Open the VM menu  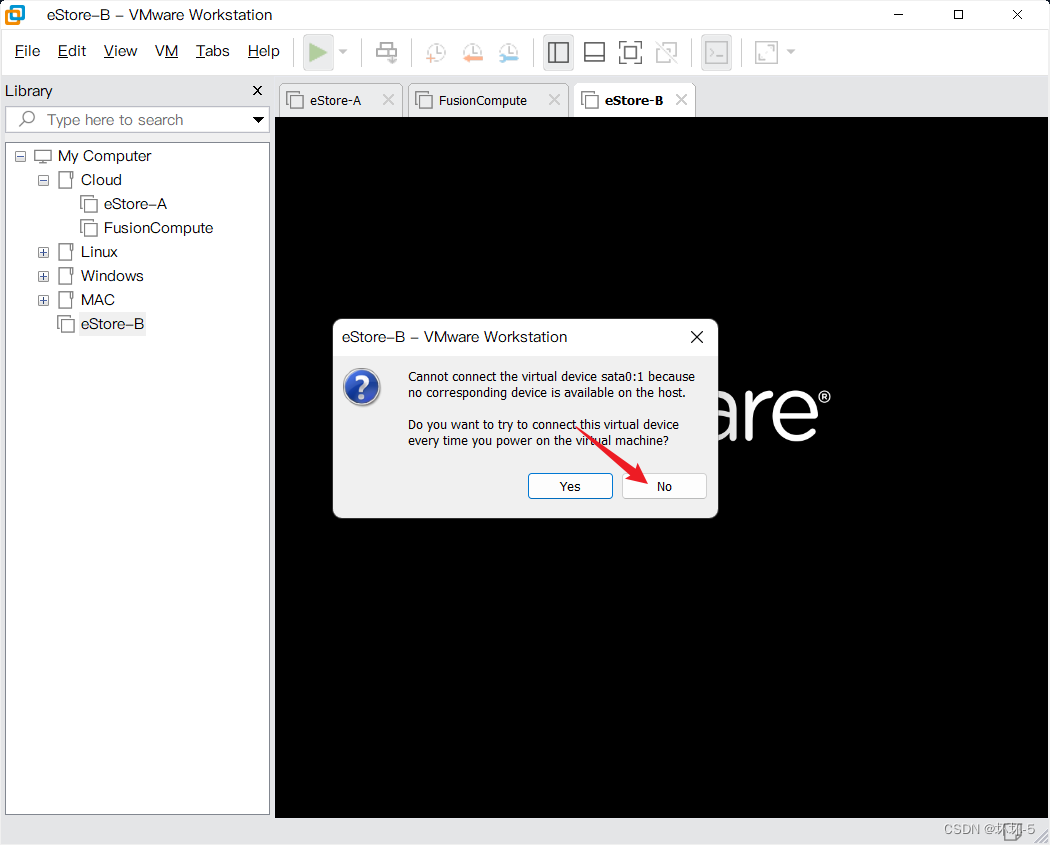[166, 51]
